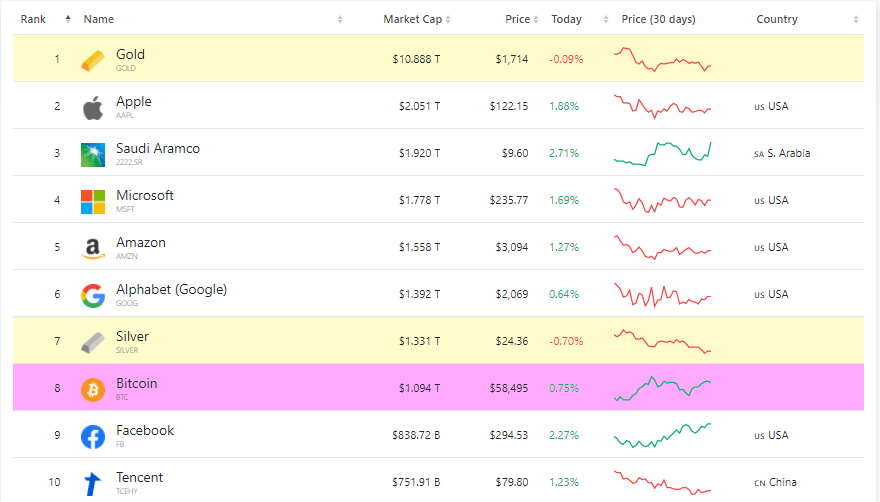Open the Tencent company link
Image resolution: width=880 pixels, height=502 pixels.
(139, 478)
